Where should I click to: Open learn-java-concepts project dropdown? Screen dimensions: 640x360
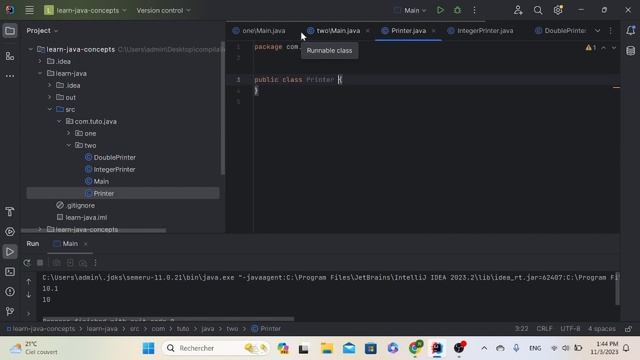point(85,10)
